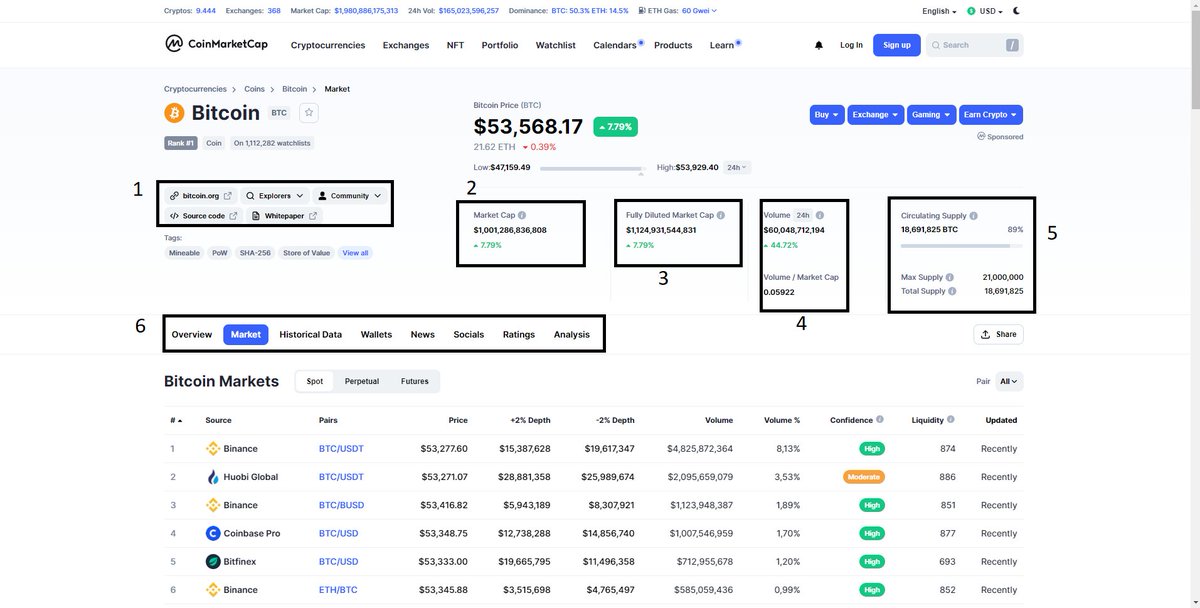Open the Source code link
Screen dimensions: 1200x608
204,216
